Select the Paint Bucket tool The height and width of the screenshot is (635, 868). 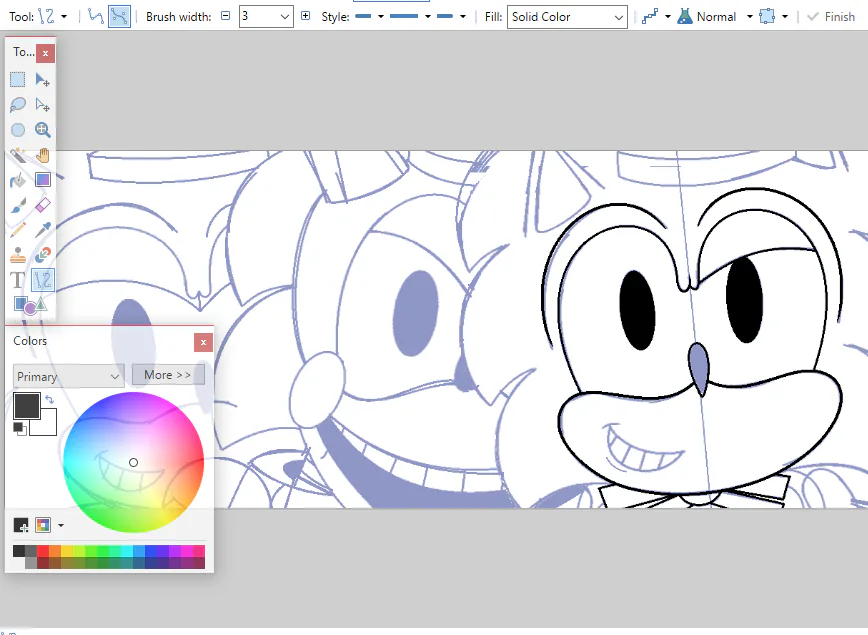(18, 180)
